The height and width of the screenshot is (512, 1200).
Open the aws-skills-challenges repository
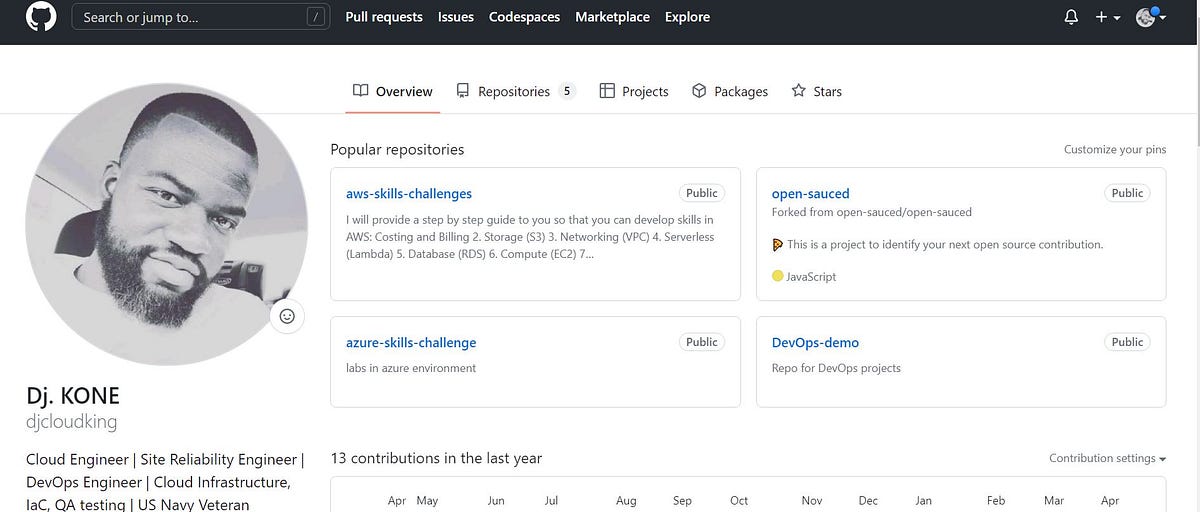pos(409,193)
